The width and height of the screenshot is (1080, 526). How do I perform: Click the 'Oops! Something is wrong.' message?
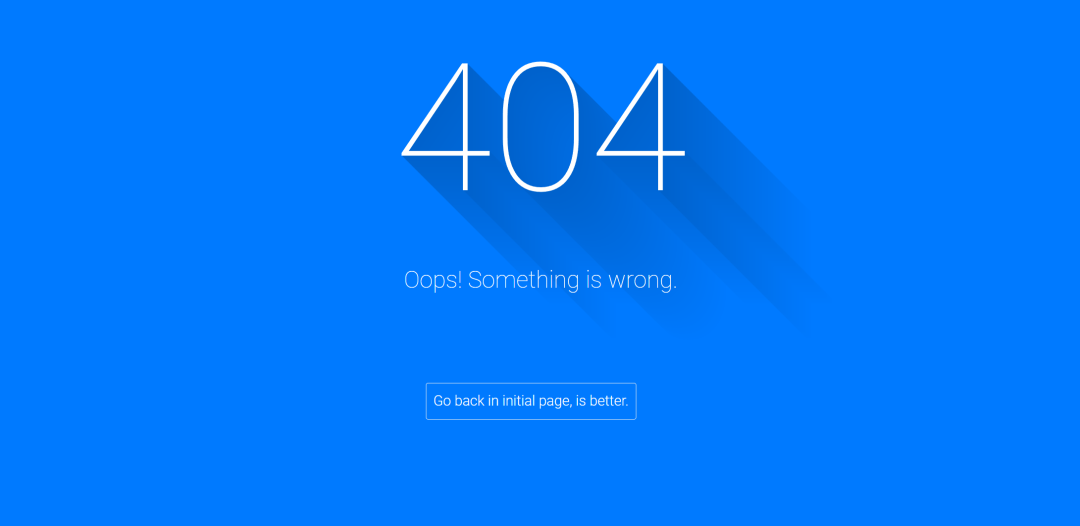541,280
